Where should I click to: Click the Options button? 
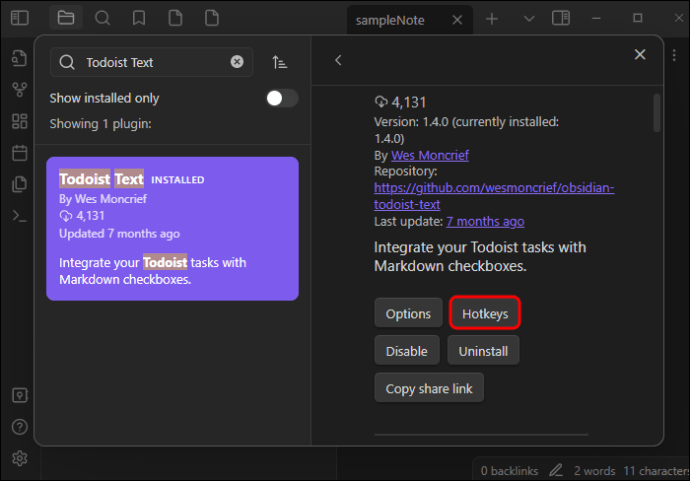(x=408, y=313)
